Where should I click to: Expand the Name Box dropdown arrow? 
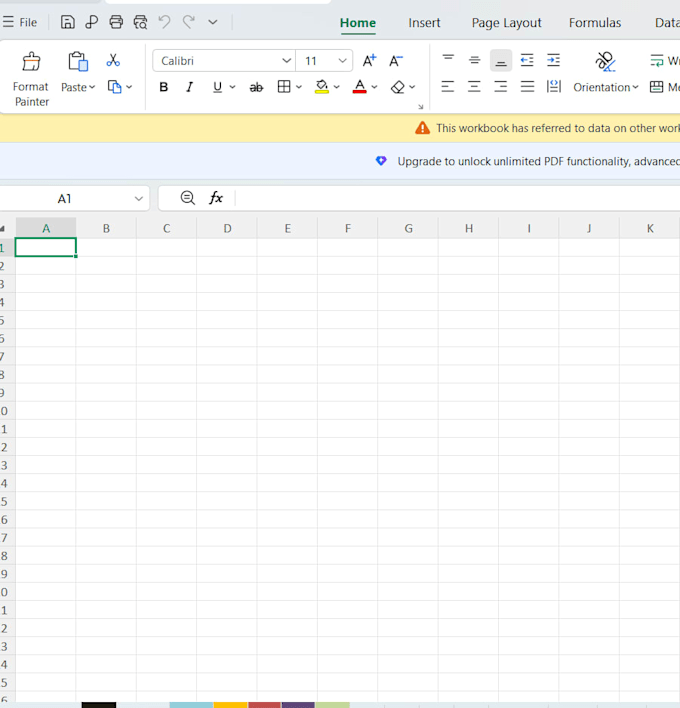pyautogui.click(x=139, y=199)
